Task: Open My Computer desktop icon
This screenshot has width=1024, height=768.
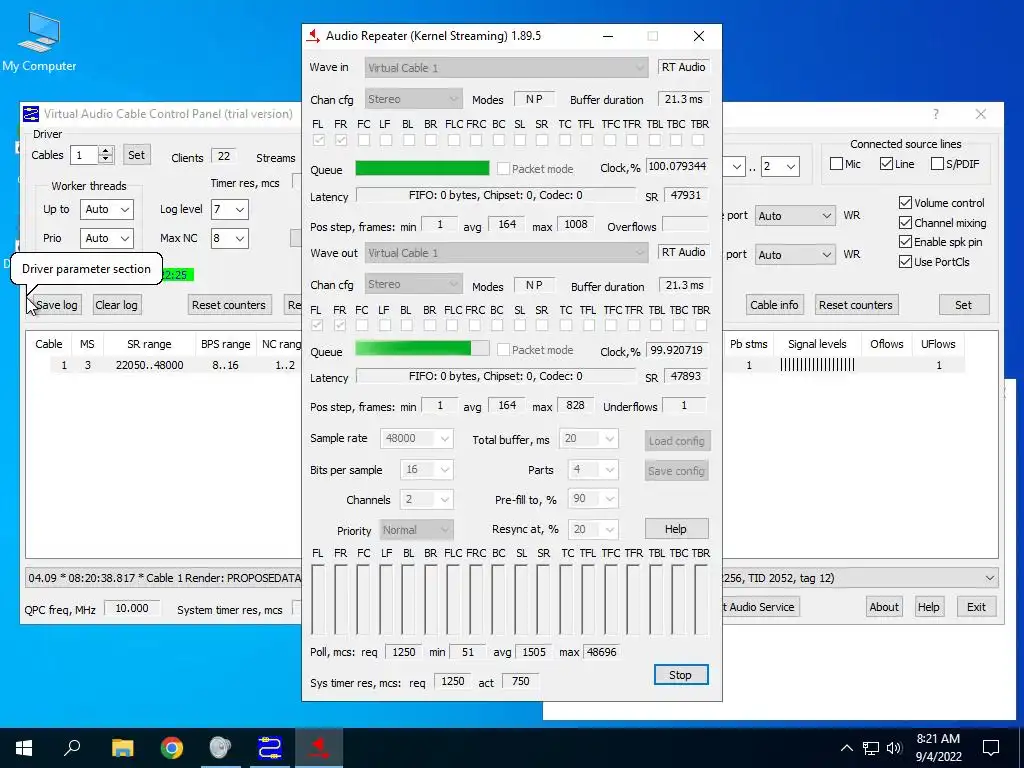Action: coord(39,42)
